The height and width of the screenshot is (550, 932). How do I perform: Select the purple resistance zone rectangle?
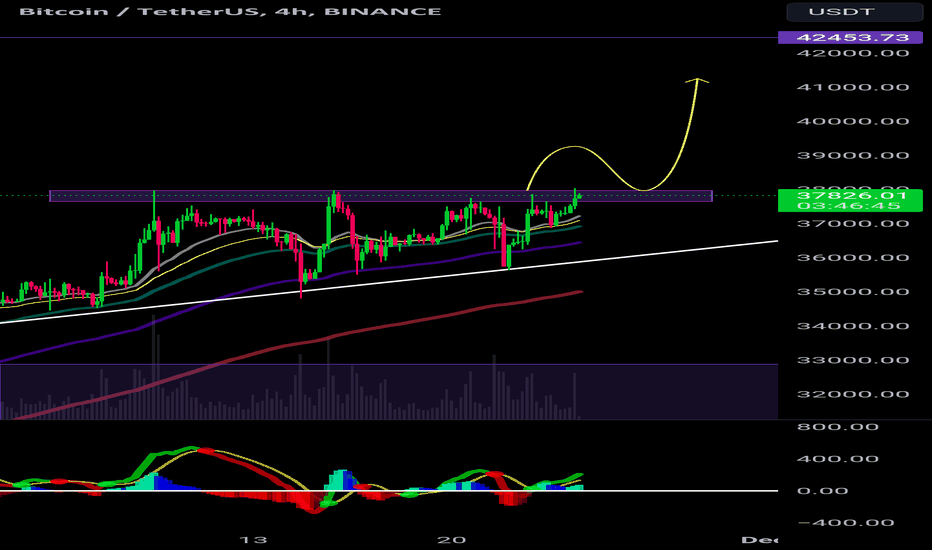(x=380, y=196)
